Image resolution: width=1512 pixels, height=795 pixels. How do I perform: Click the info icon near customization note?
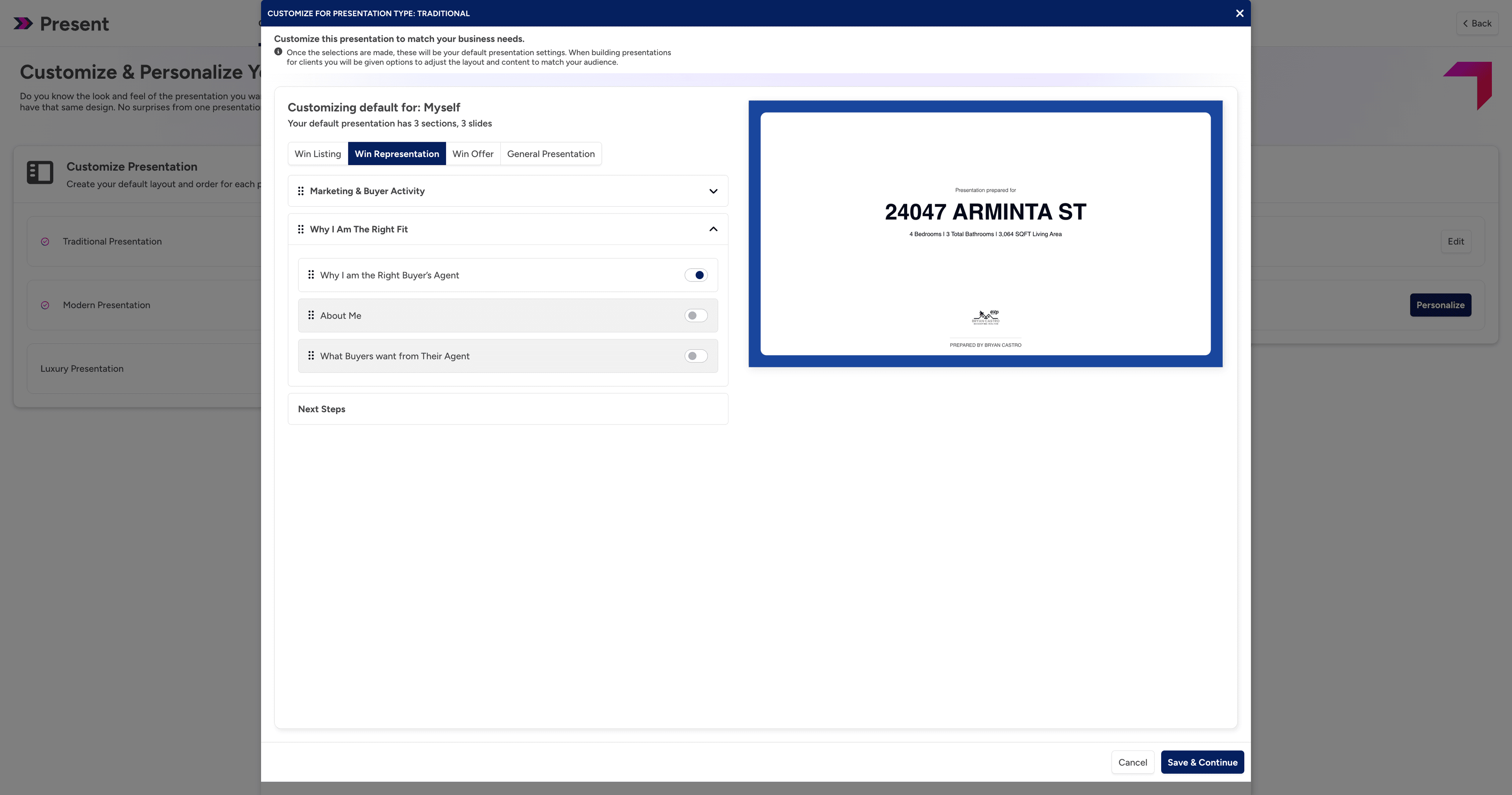pos(278,52)
